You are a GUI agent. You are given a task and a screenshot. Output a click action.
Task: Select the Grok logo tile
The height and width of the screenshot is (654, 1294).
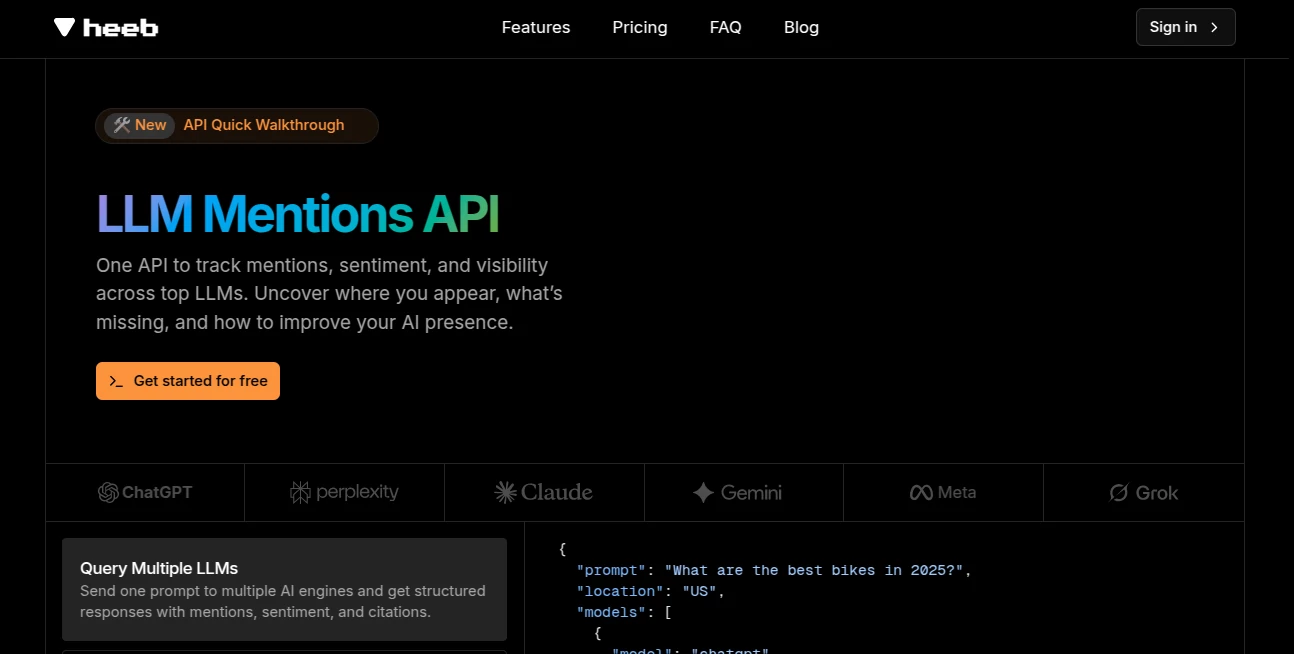(x=1144, y=492)
